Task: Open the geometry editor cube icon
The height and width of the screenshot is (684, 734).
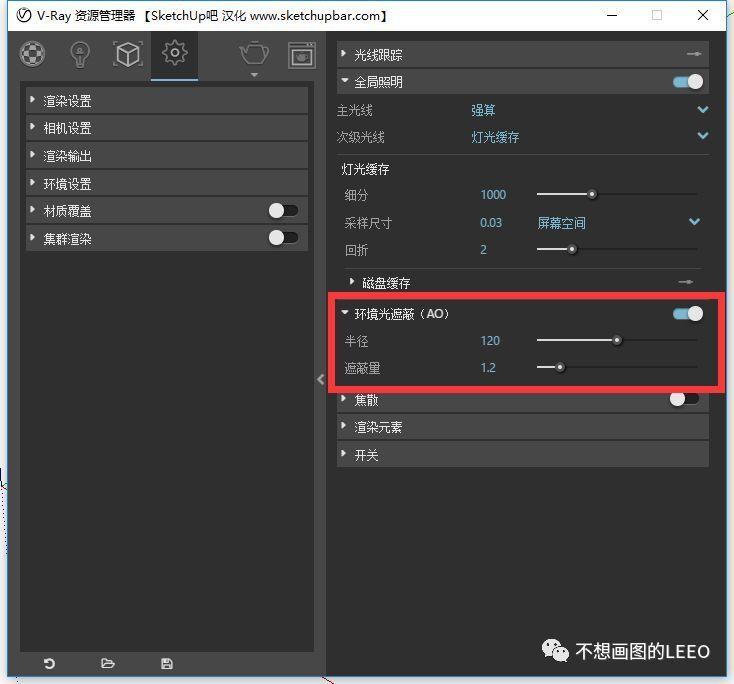Action: (127, 54)
